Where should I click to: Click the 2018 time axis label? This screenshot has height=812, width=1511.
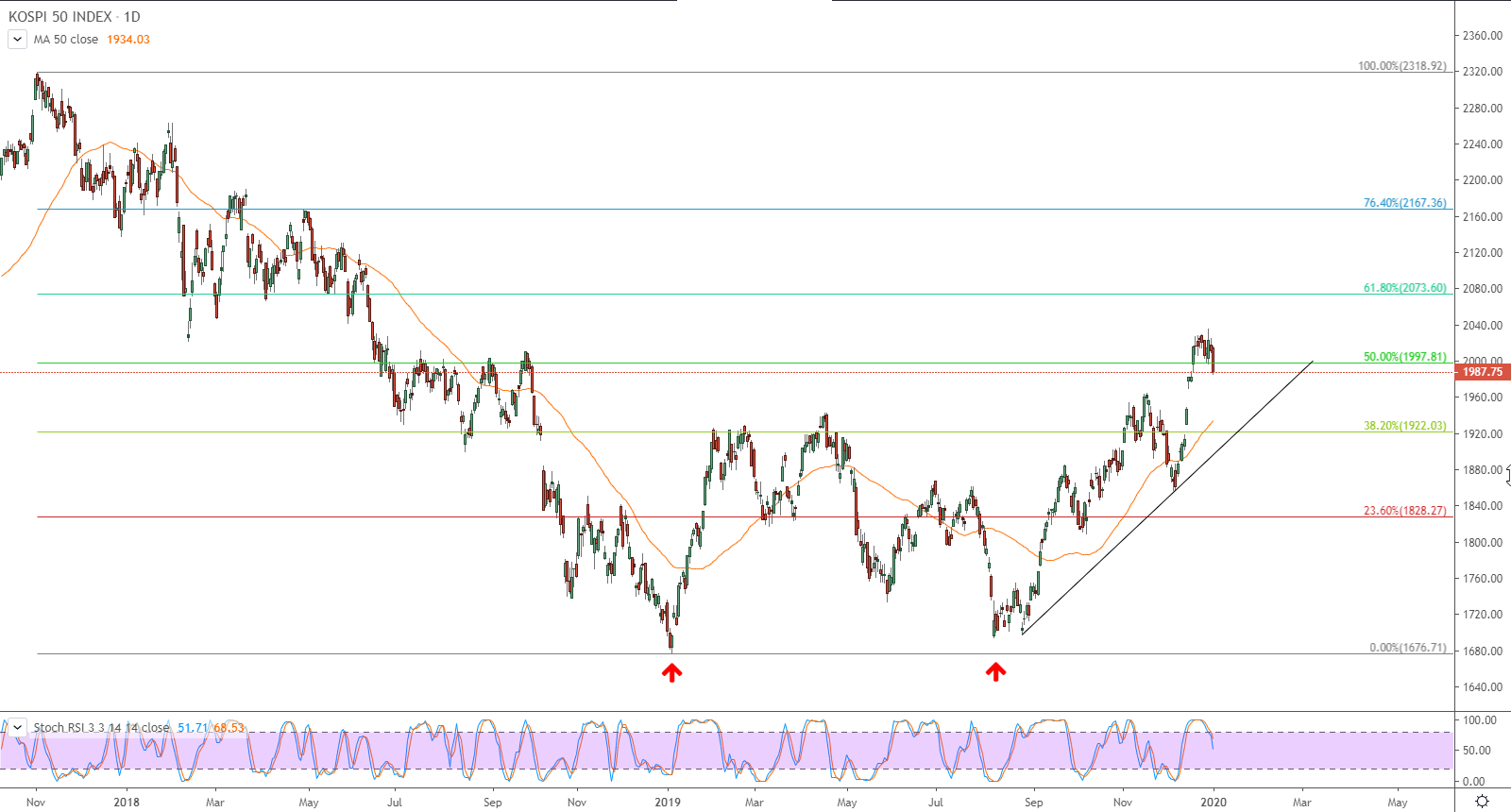(127, 803)
